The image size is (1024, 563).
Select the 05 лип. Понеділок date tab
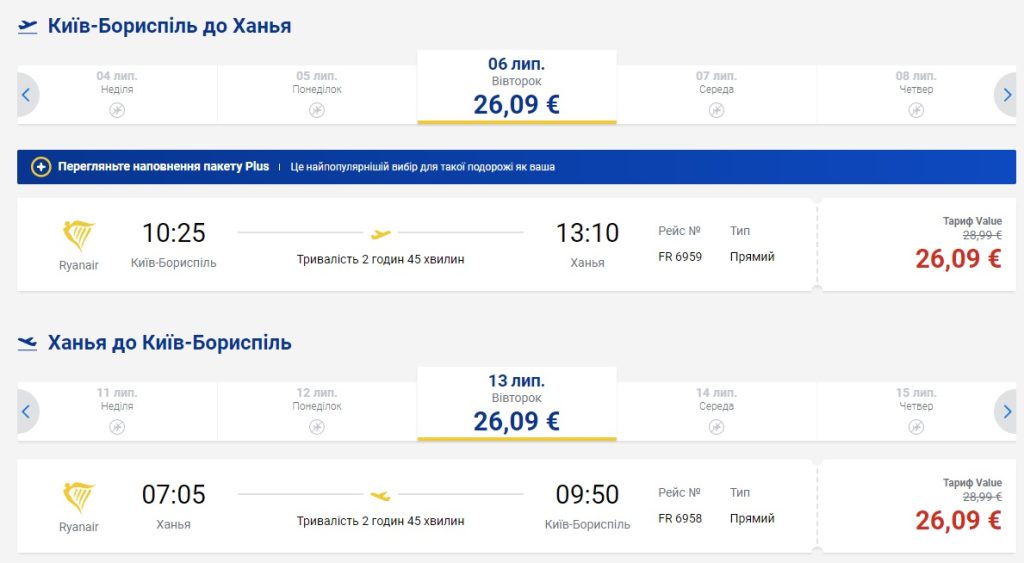[x=317, y=93]
